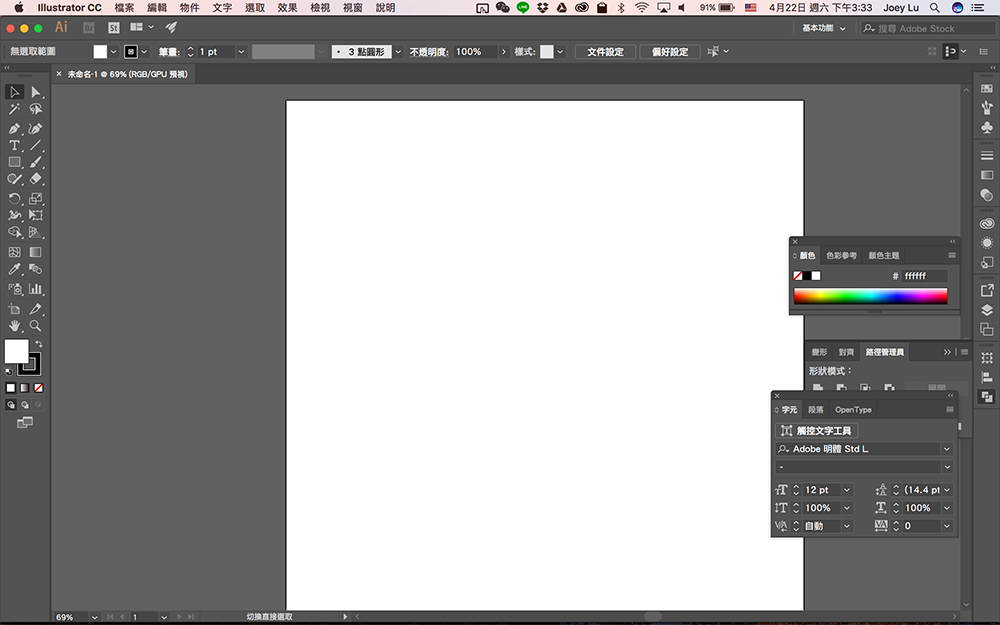Open font size dropdown 12 pt
The width and height of the screenshot is (1000, 625).
(847, 490)
